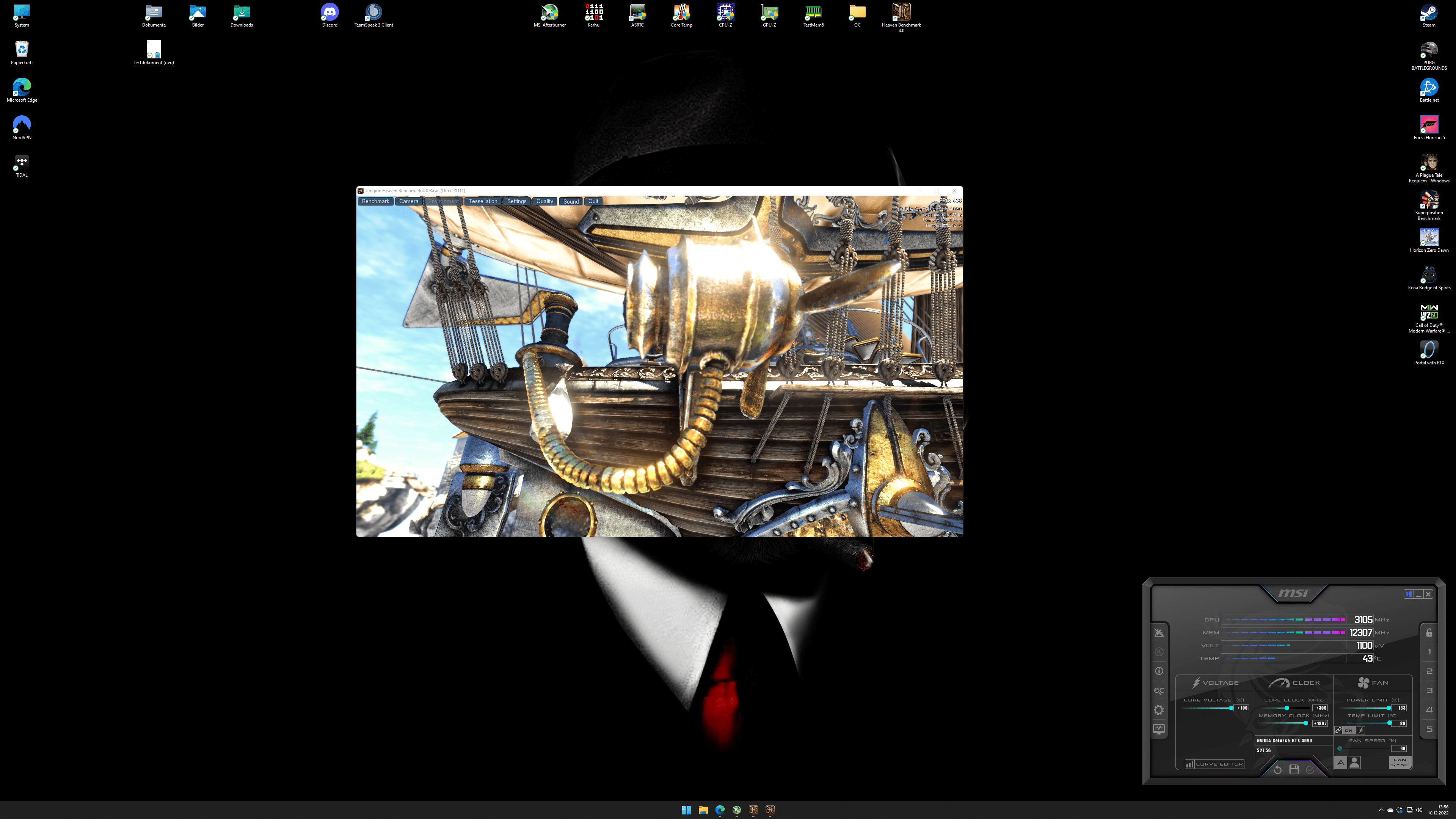Open NordVPN desktop shortcut
This screenshot has height=819, width=1456.
coord(22,128)
